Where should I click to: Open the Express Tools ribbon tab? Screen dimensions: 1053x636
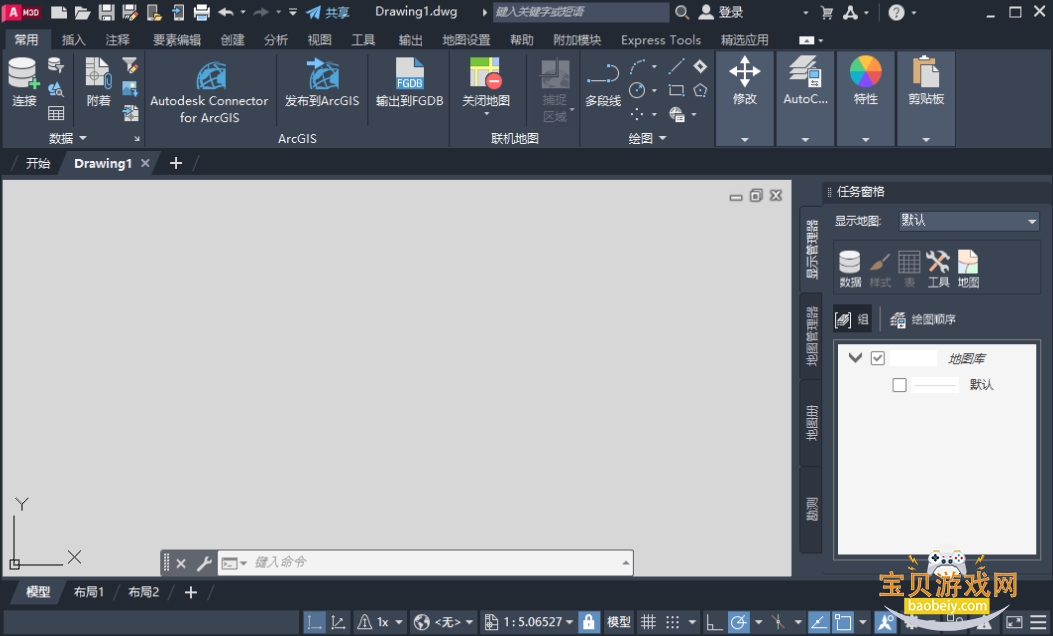[661, 40]
